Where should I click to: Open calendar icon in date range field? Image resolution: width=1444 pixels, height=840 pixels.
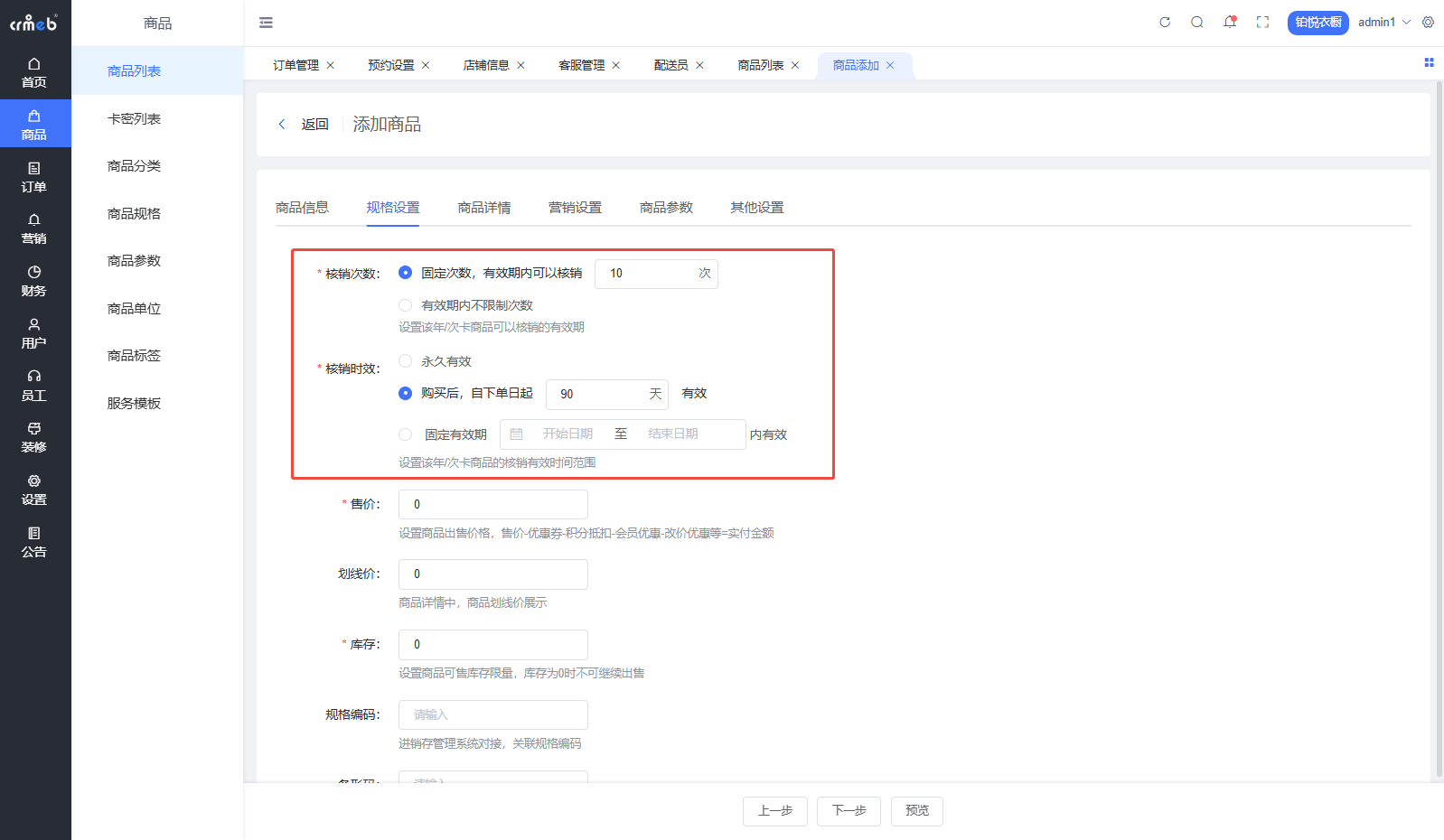tap(516, 434)
